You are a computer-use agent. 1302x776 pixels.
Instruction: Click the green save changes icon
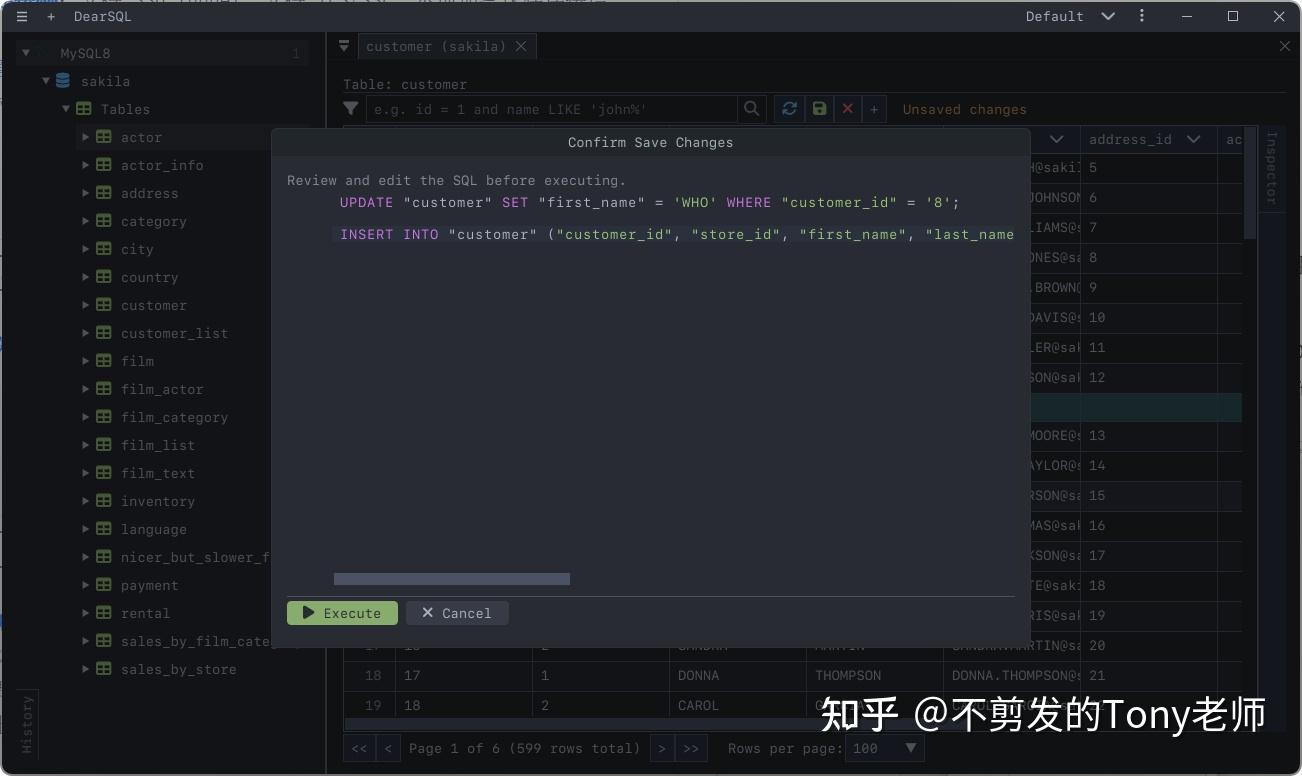click(819, 109)
